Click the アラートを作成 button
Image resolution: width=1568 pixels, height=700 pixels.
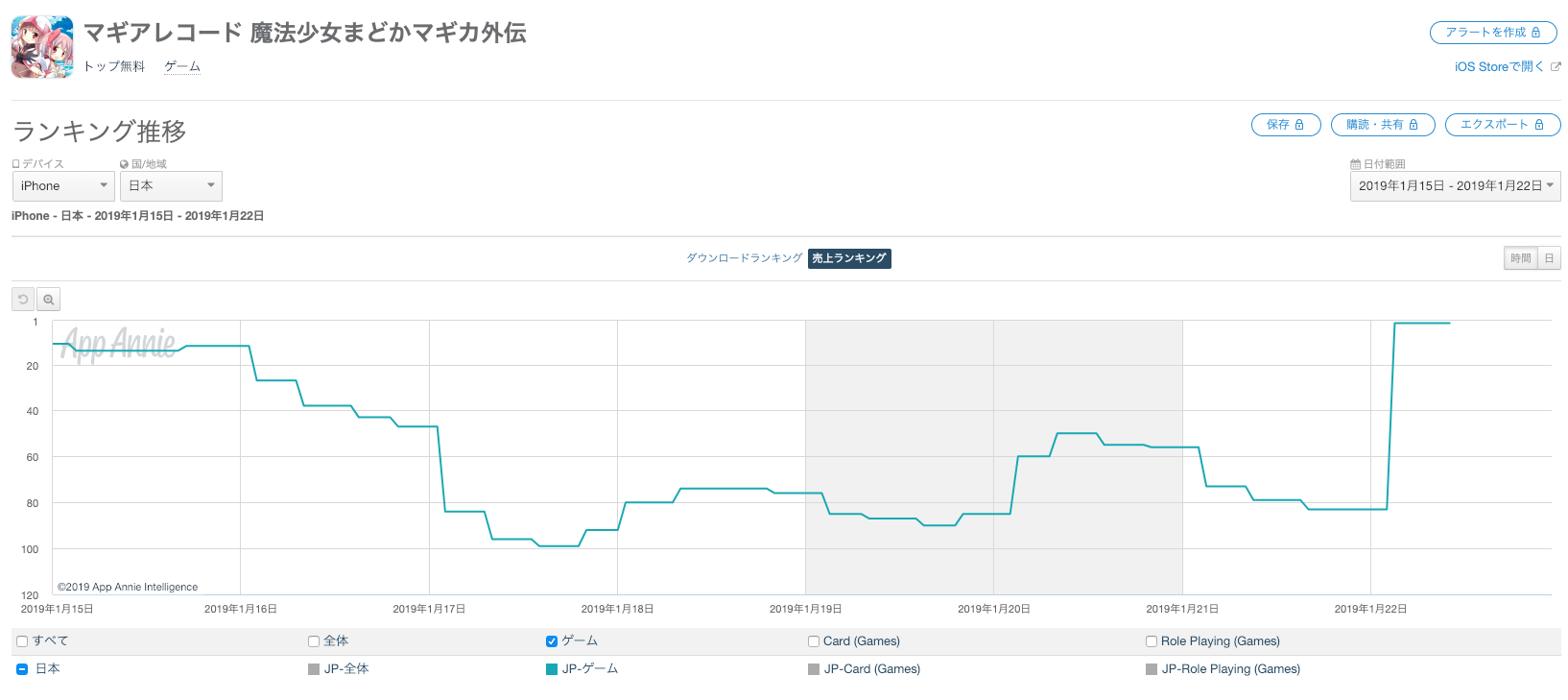tap(1493, 33)
